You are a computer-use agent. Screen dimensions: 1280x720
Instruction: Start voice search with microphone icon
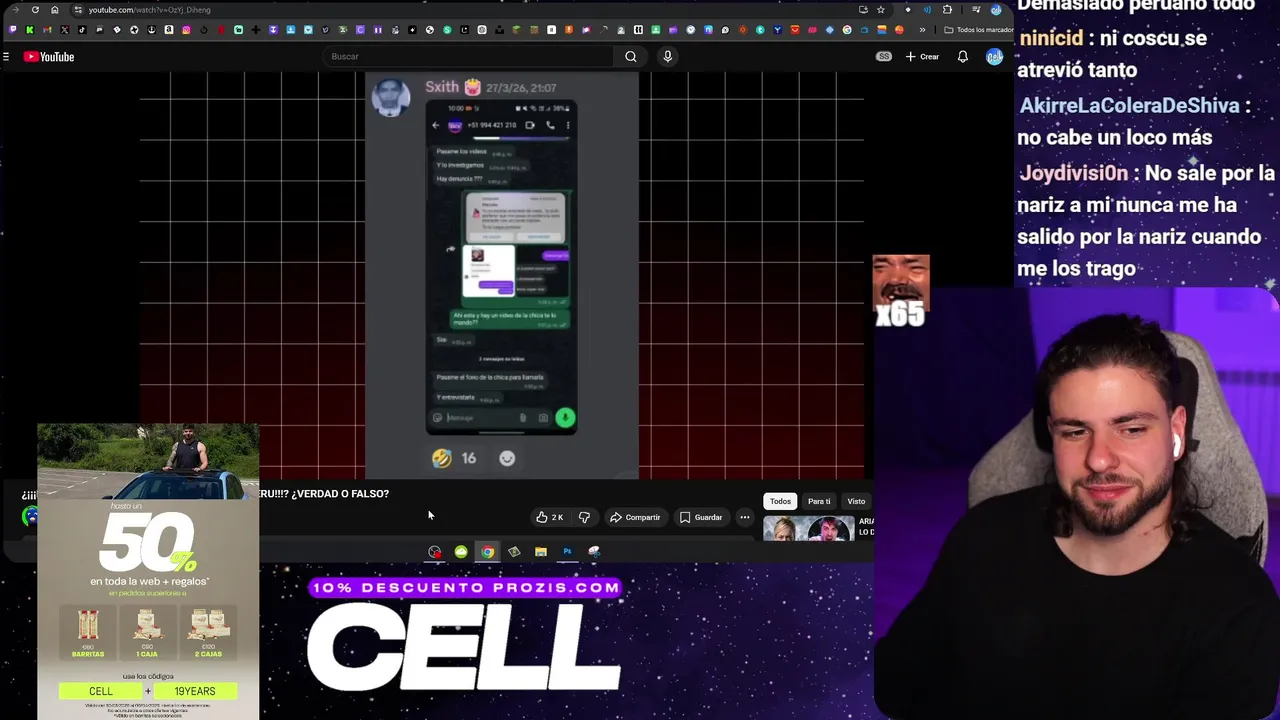668,57
